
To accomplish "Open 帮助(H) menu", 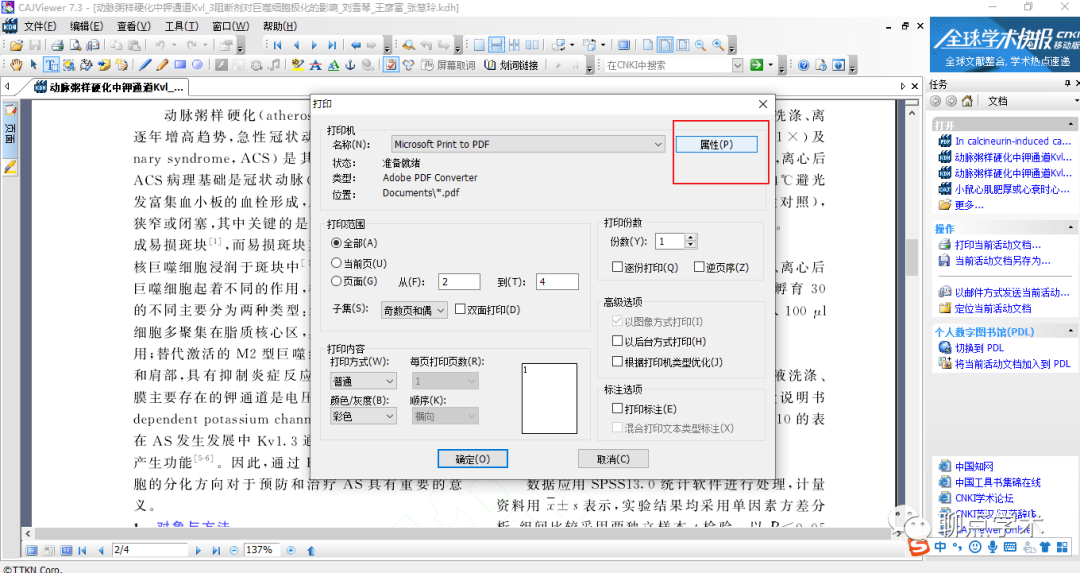I will click(x=280, y=26).
